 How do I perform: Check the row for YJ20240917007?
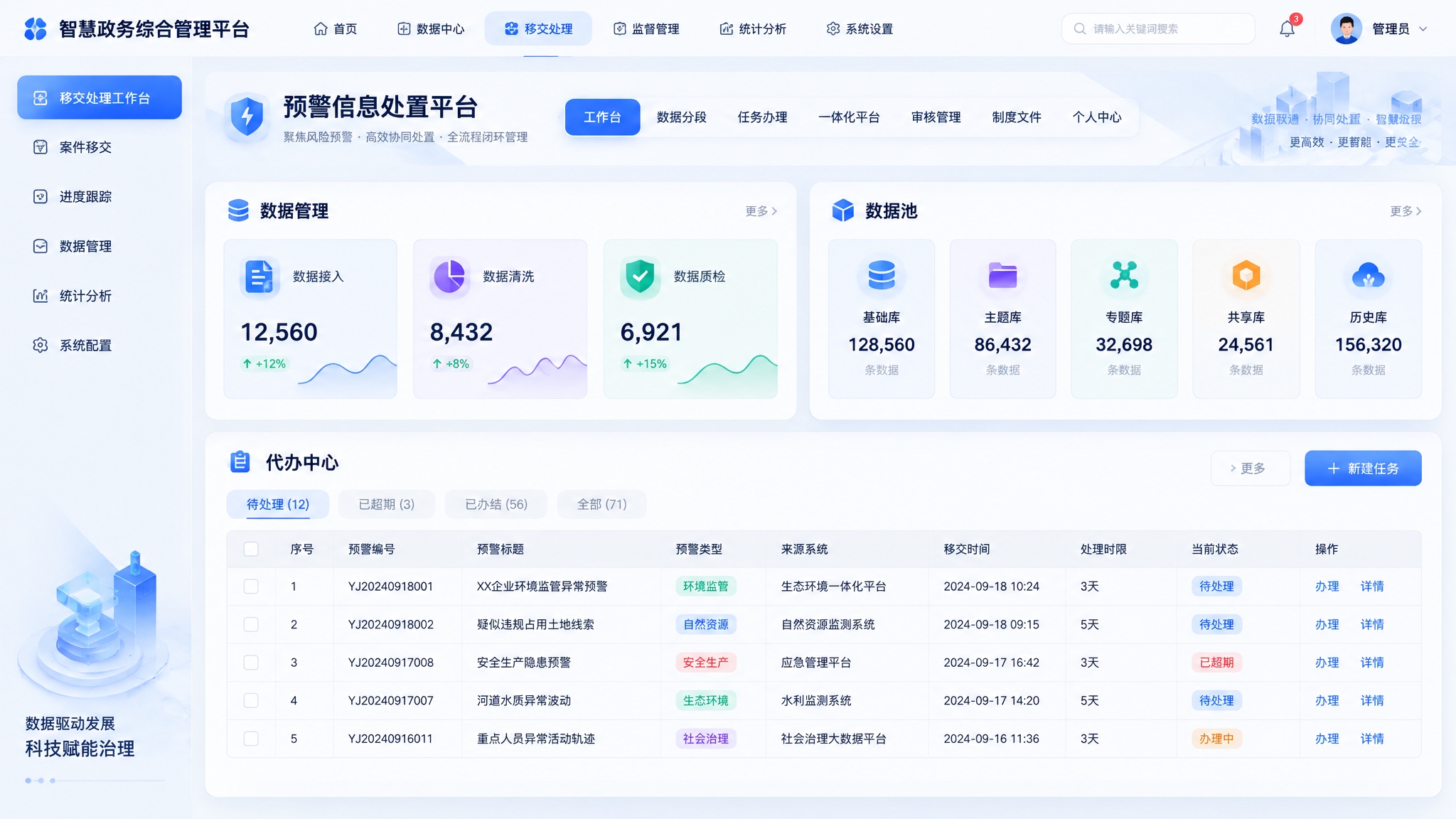click(251, 700)
